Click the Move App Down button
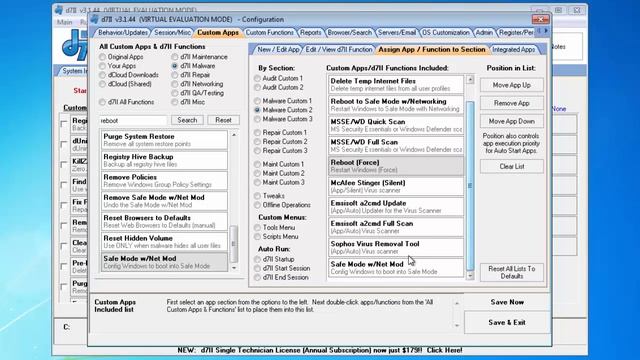Screen dimensions: 640x360 tap(511, 121)
